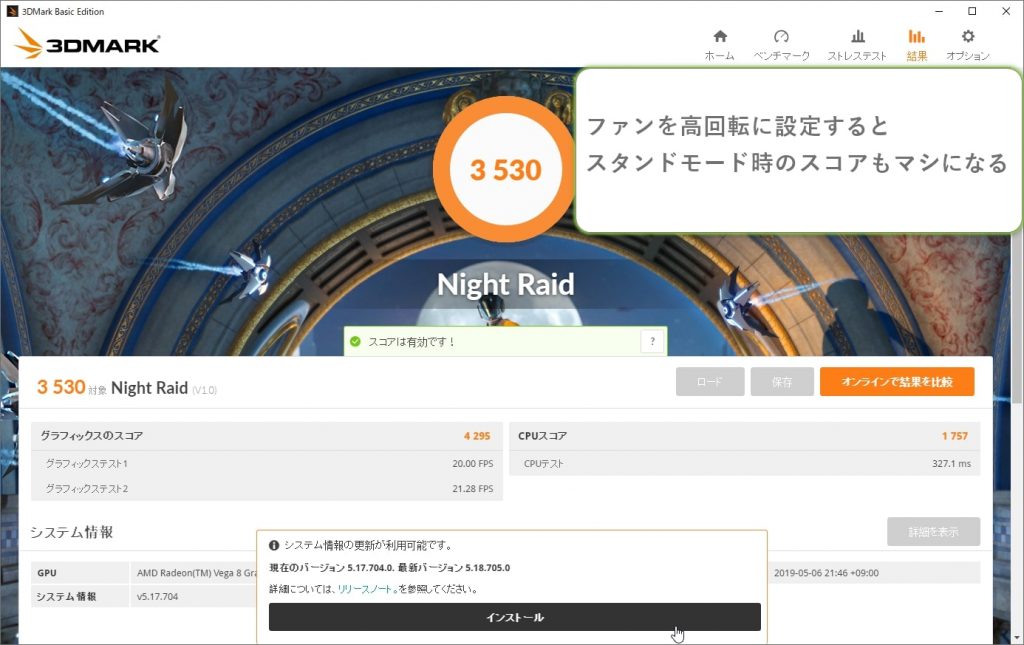The height and width of the screenshot is (645, 1024).
Task: Click Compare results online orange button
Action: [896, 382]
